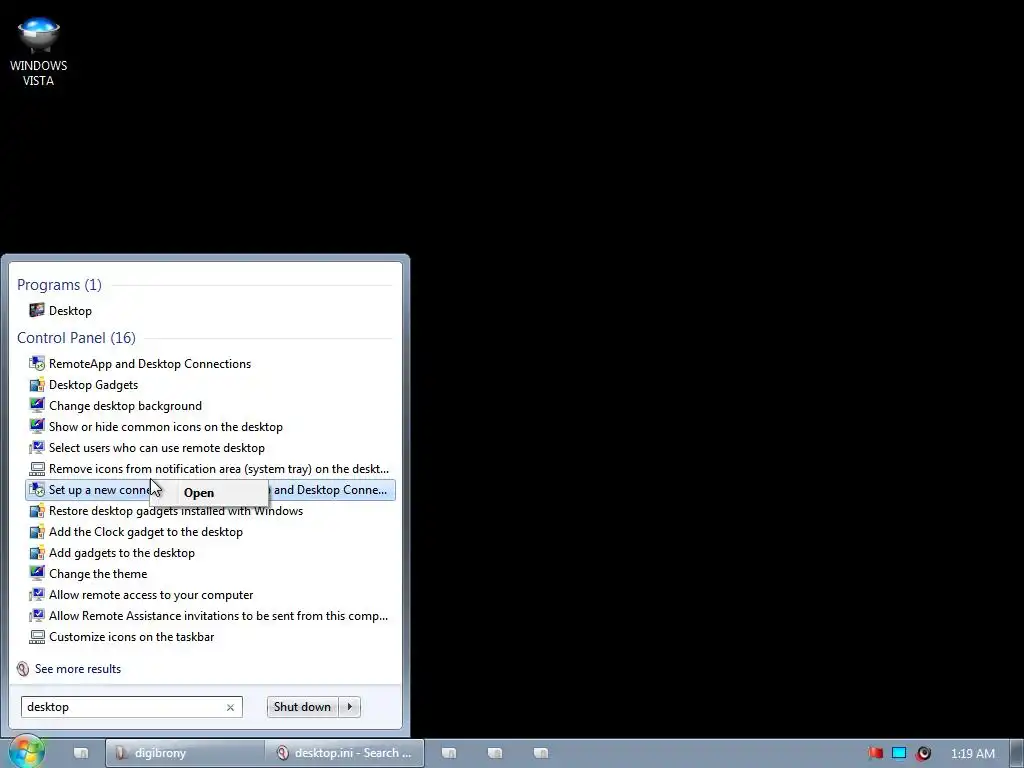
Task: Click taskbar icon left of digibrony
Action: click(81, 753)
